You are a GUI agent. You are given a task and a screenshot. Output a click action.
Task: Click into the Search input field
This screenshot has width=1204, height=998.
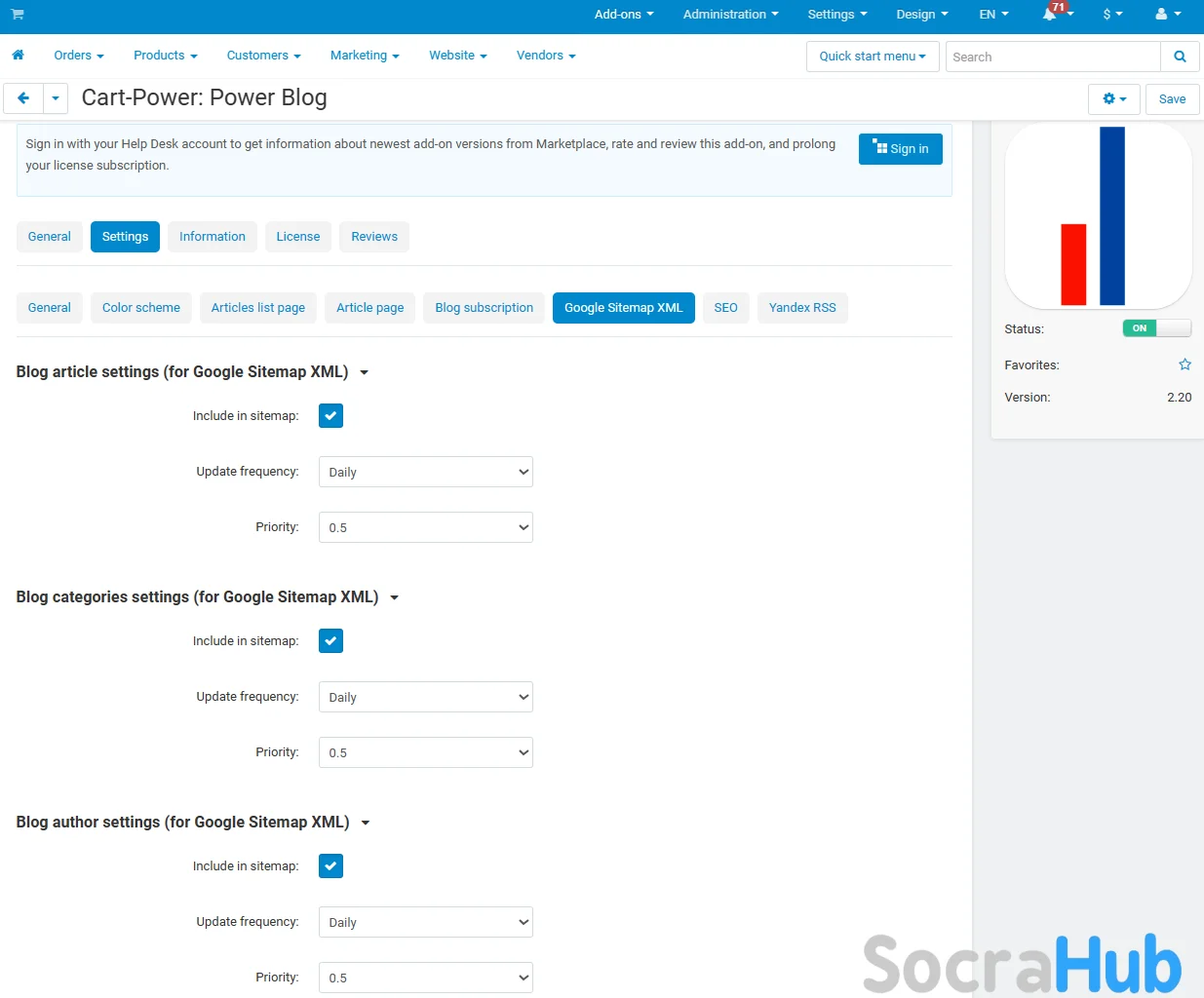coord(1053,57)
